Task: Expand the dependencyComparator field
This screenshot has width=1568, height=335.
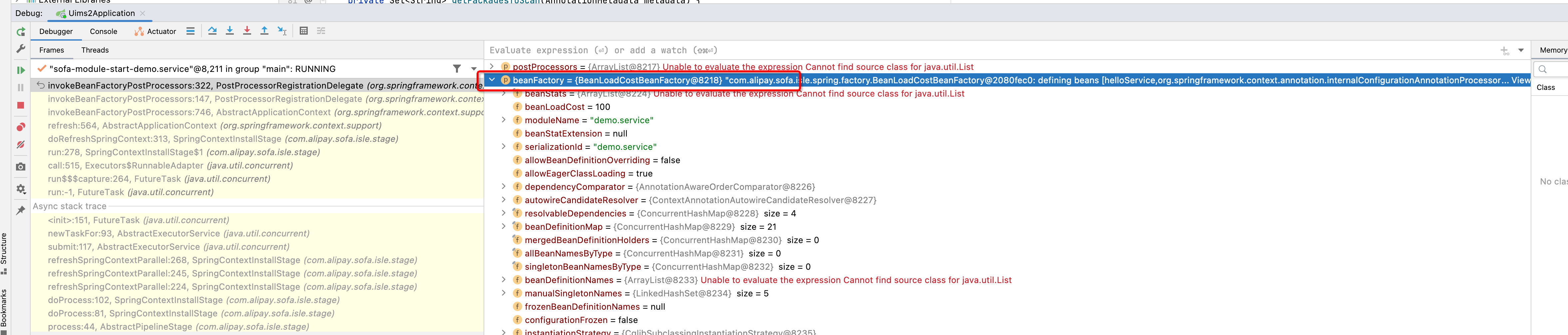Action: [504, 186]
